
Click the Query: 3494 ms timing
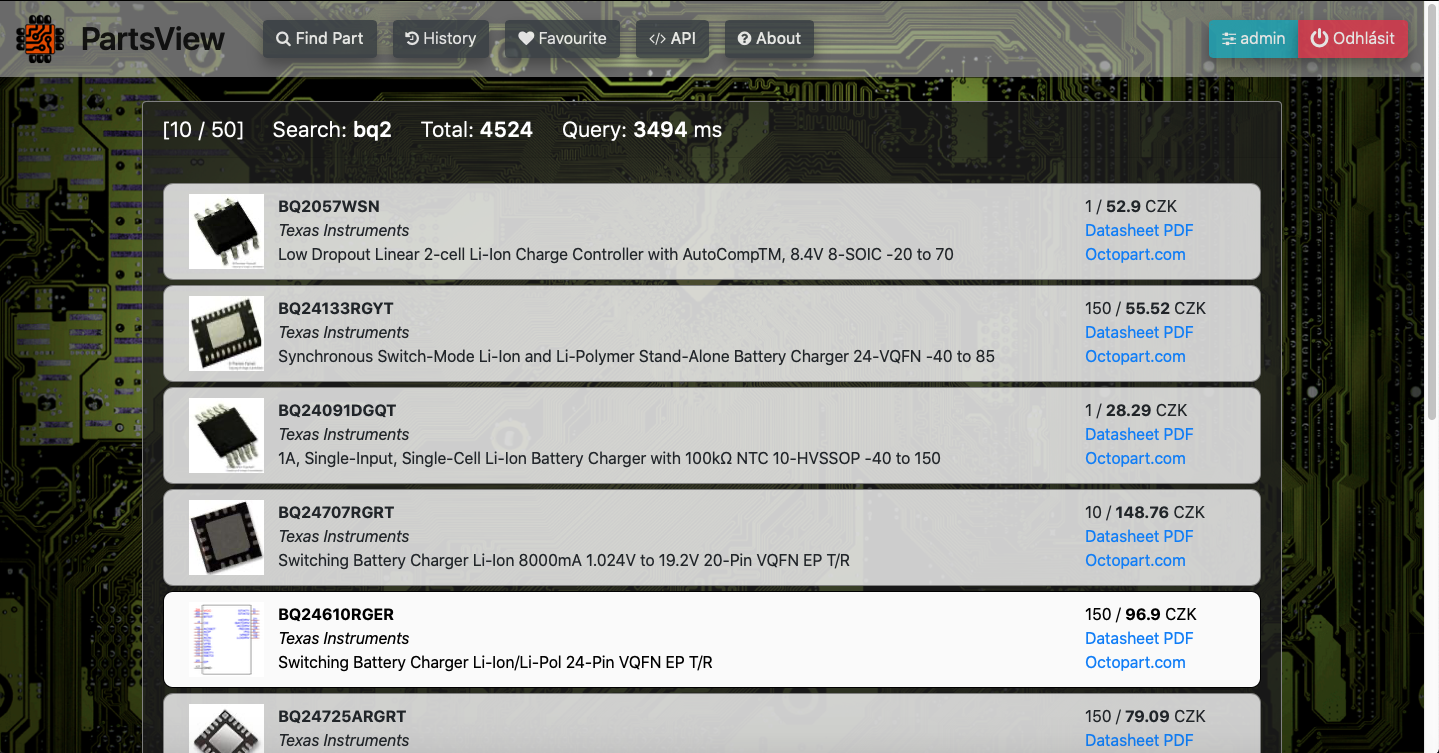[642, 130]
